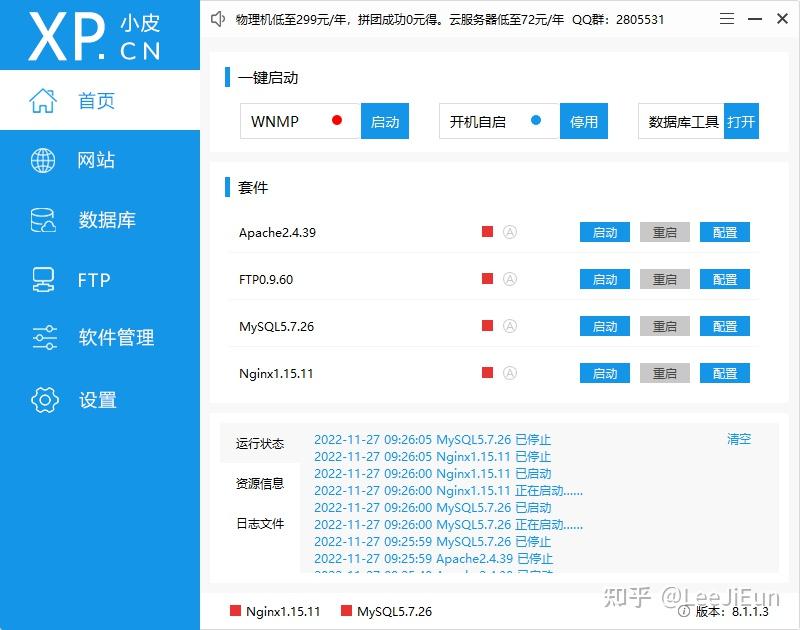Click Nginx1.15.11 status in bottom bar
The width and height of the screenshot is (800, 630).
276,611
